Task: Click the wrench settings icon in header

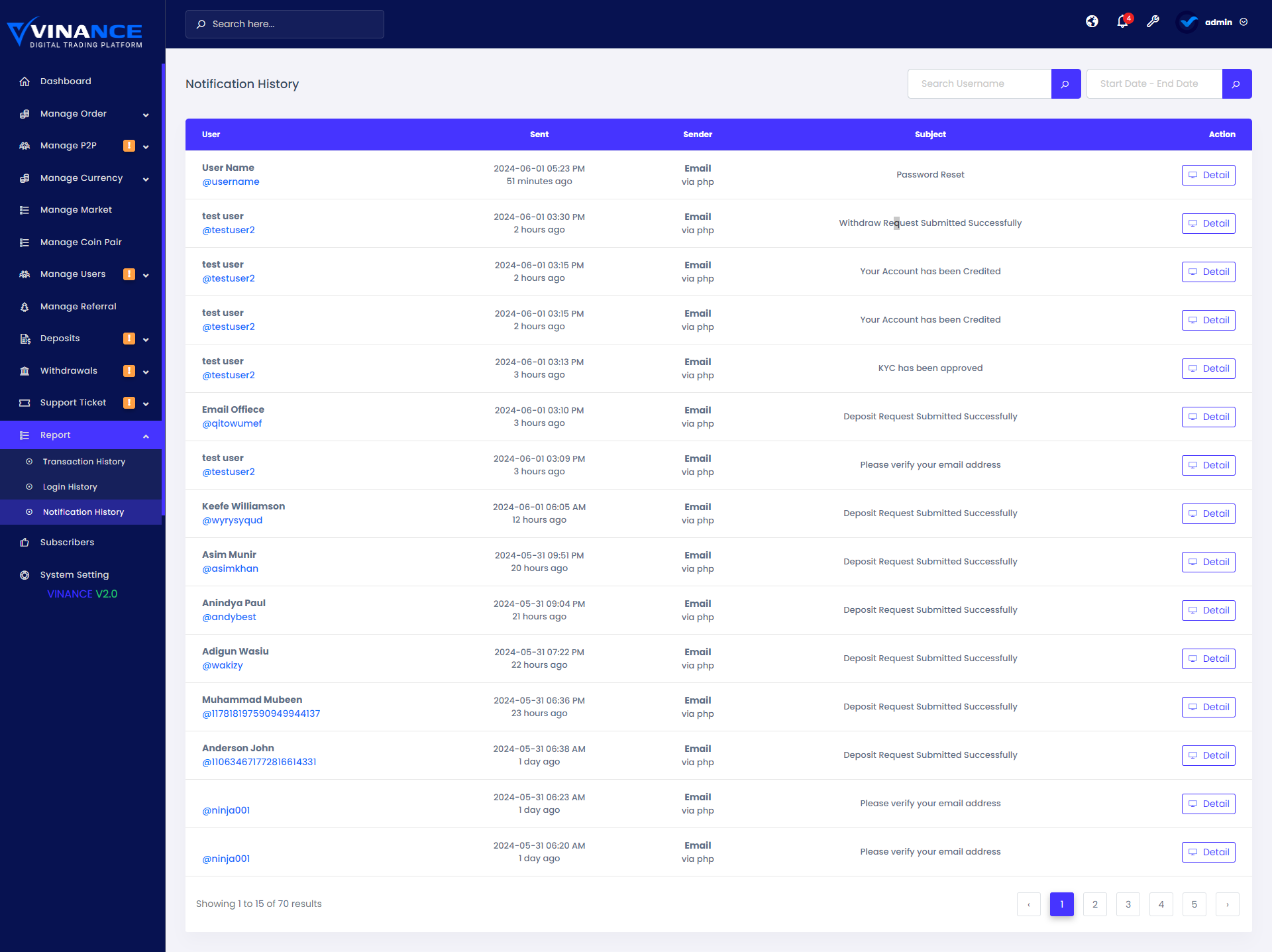Action: coord(1153,22)
